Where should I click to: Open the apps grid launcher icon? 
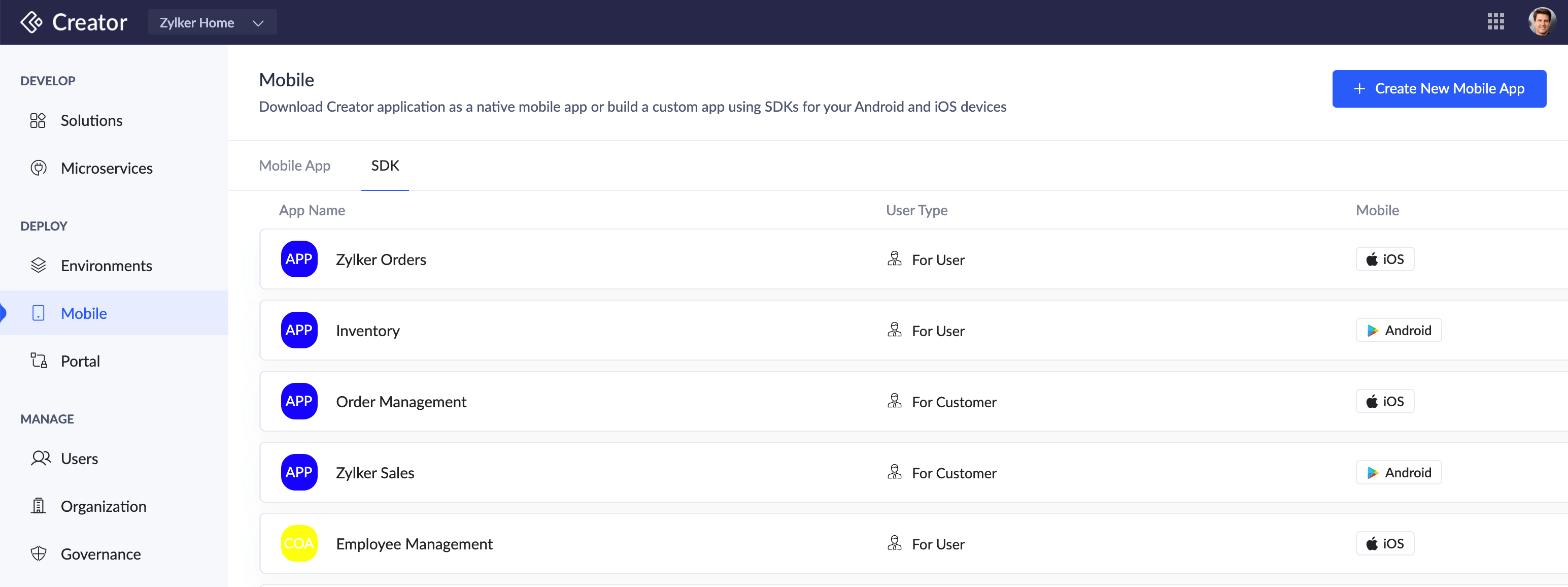1495,22
